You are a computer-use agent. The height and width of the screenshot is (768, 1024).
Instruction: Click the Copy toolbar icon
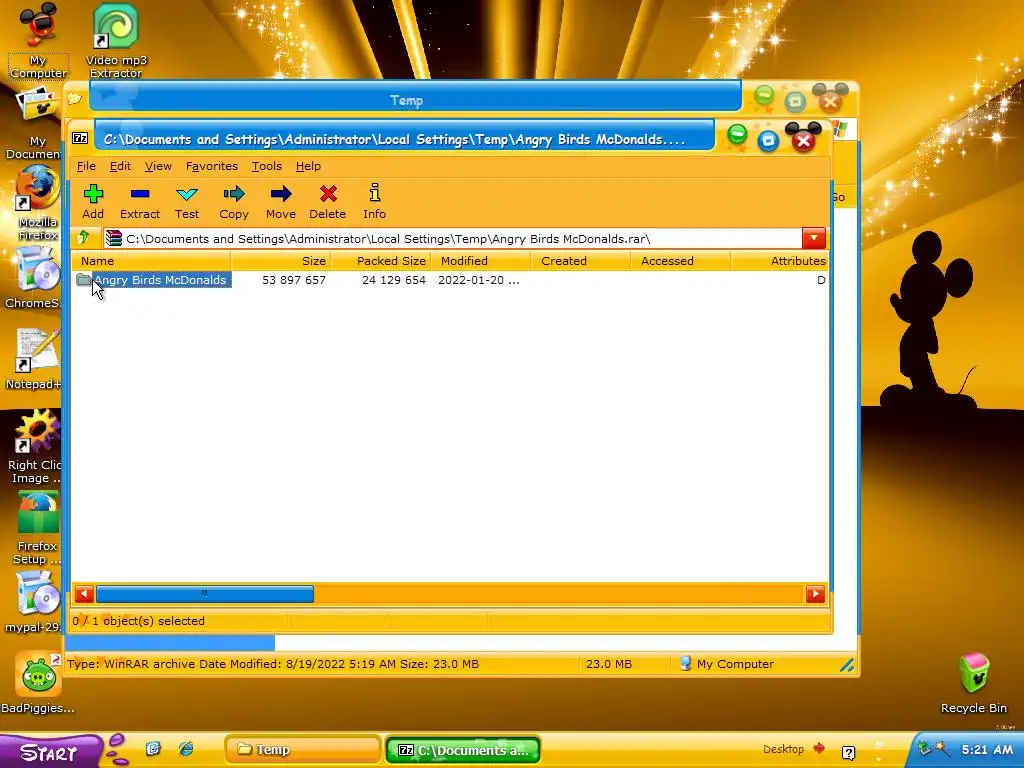(x=234, y=201)
